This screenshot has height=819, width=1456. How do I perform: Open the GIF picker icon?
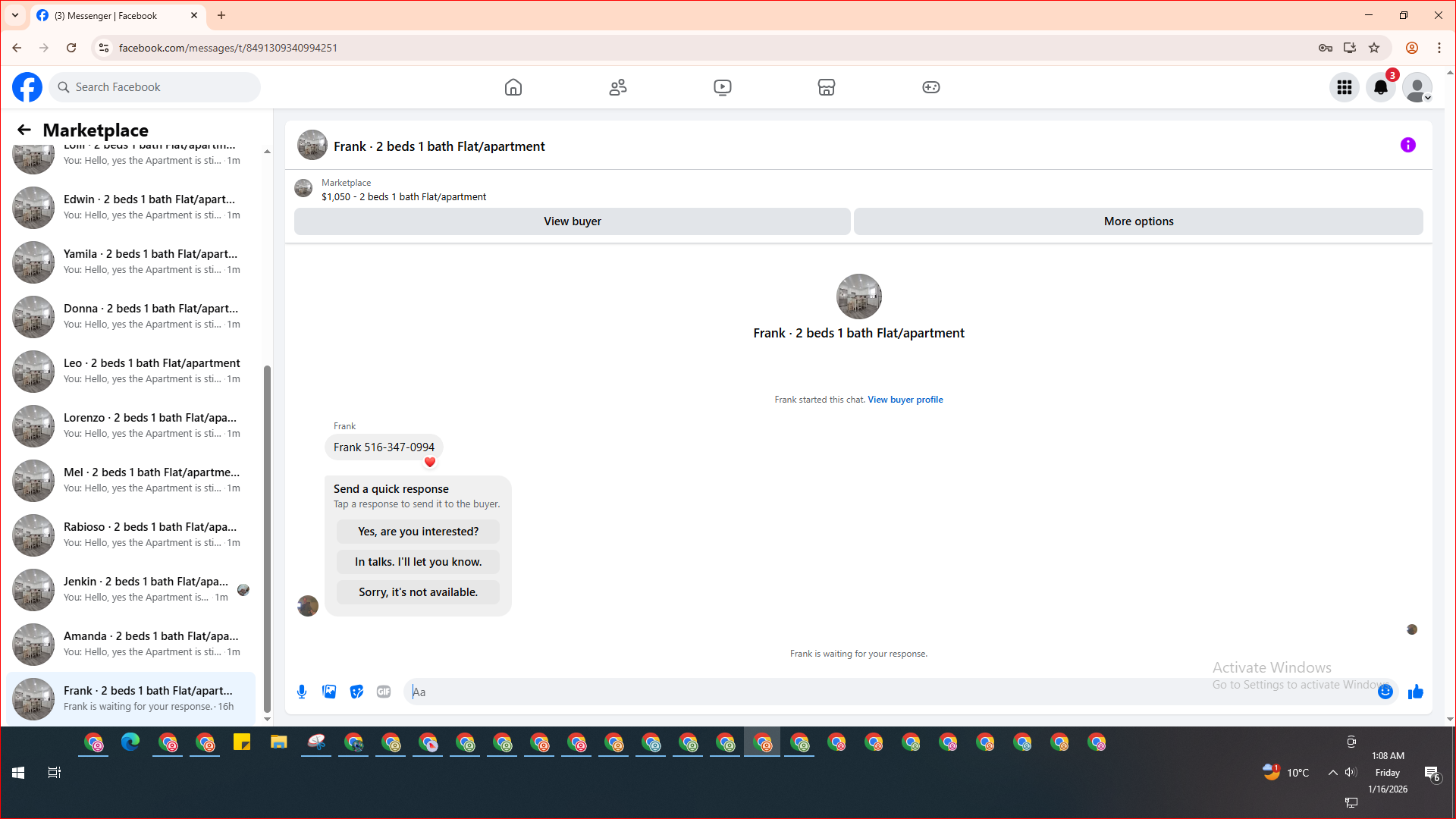click(x=384, y=692)
